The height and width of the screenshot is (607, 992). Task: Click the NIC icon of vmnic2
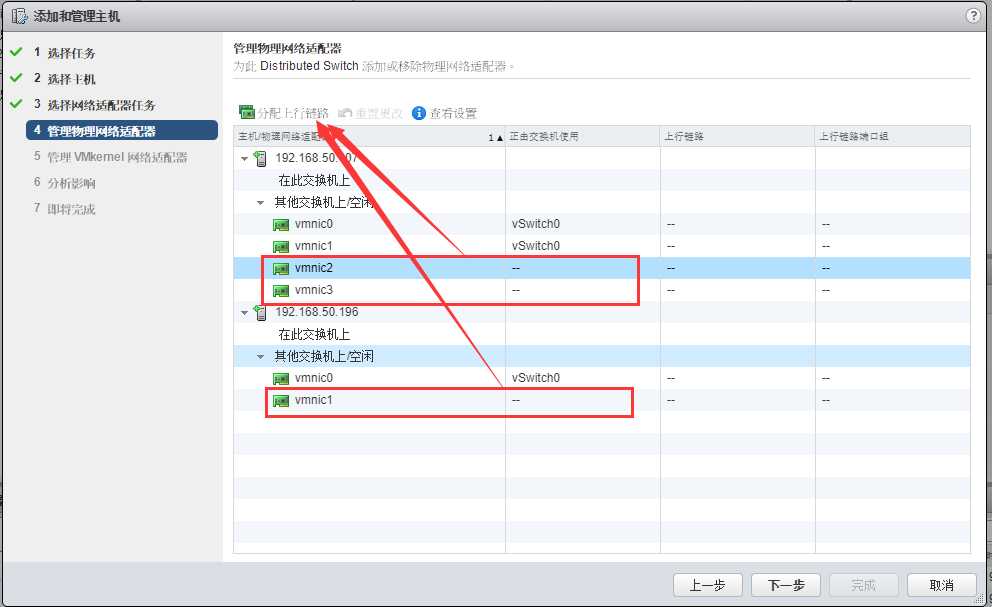(x=280, y=269)
